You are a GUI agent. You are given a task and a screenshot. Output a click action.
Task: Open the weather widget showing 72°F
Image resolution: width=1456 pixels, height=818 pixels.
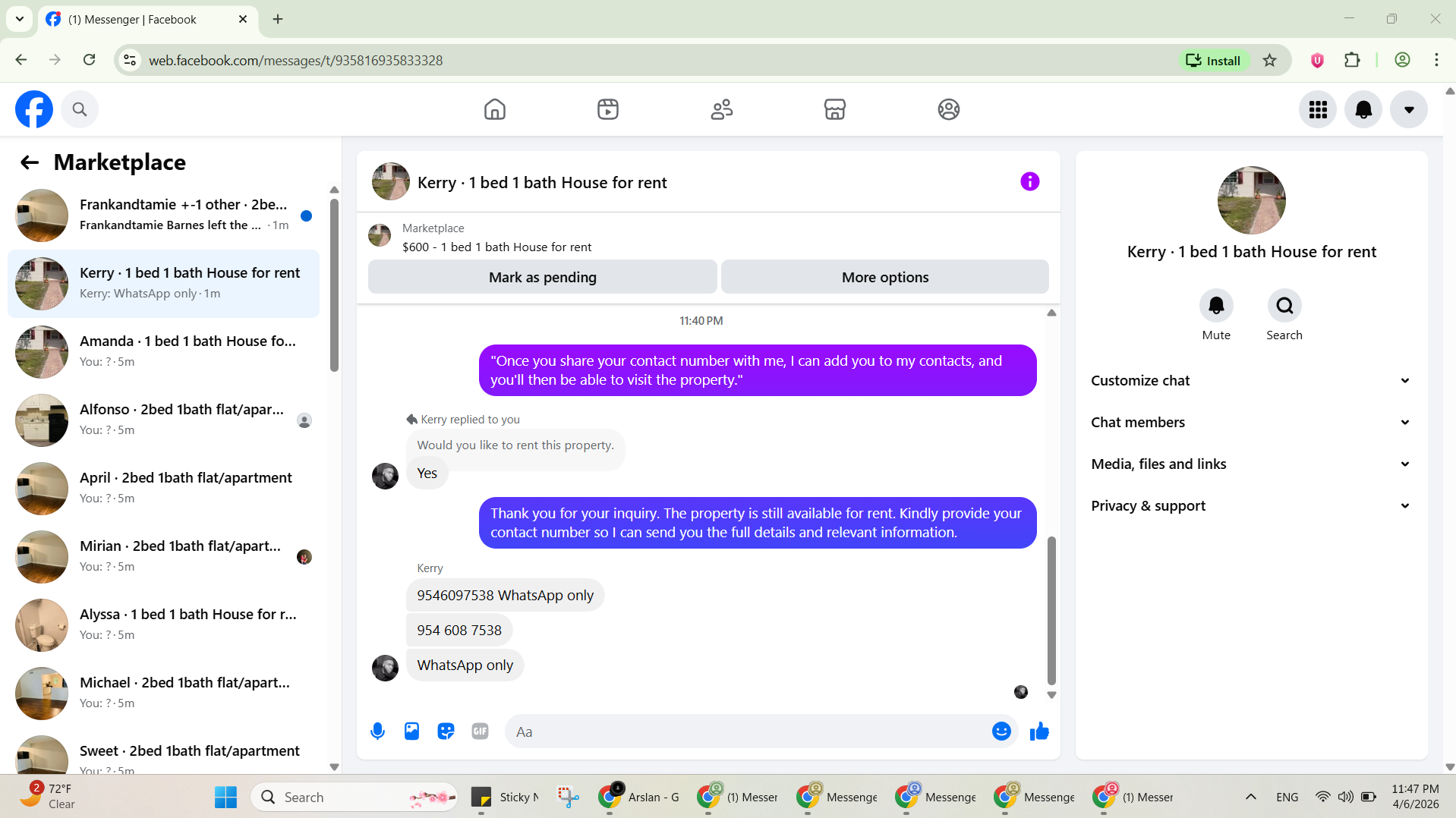pos(49,797)
